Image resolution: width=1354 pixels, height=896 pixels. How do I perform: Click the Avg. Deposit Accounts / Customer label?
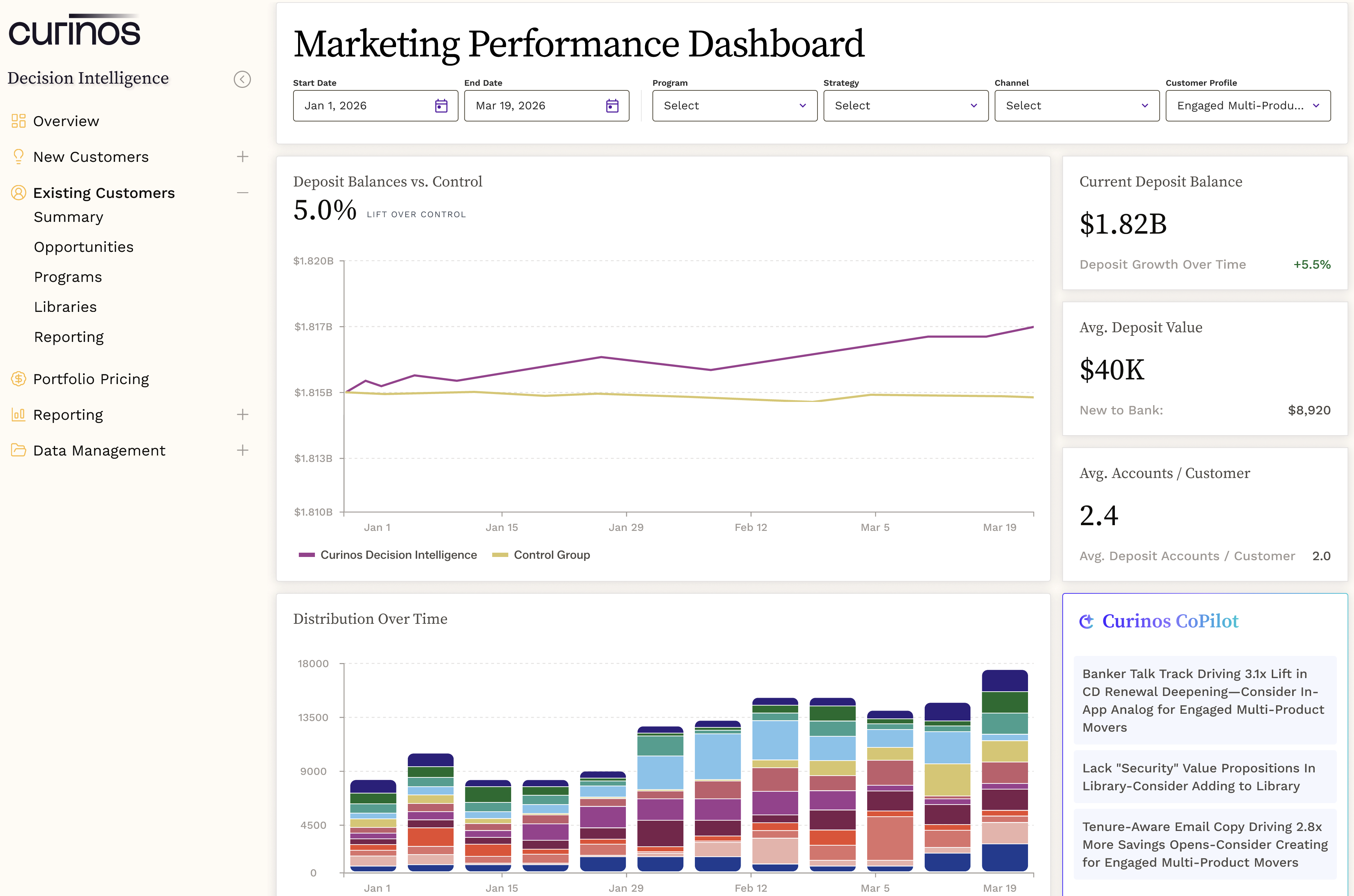1187,556
